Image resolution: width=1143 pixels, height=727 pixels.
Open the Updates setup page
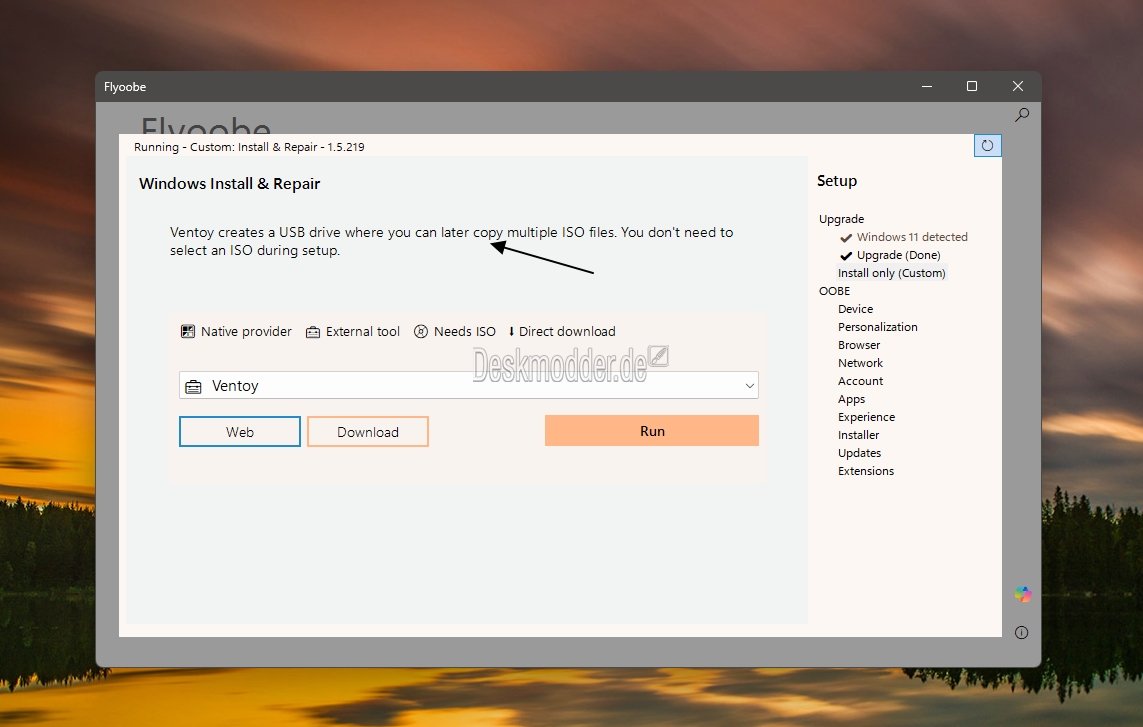[859, 453]
